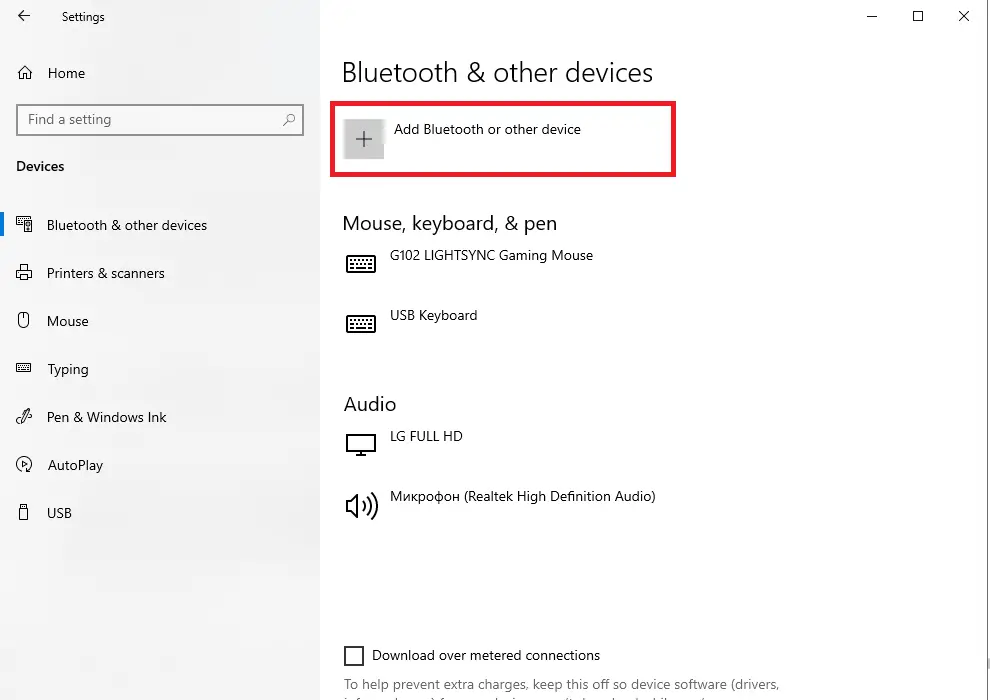This screenshot has height=700, width=990.
Task: Select the G102 LIGHTSYNC keyboard icon
Action: pos(361,263)
